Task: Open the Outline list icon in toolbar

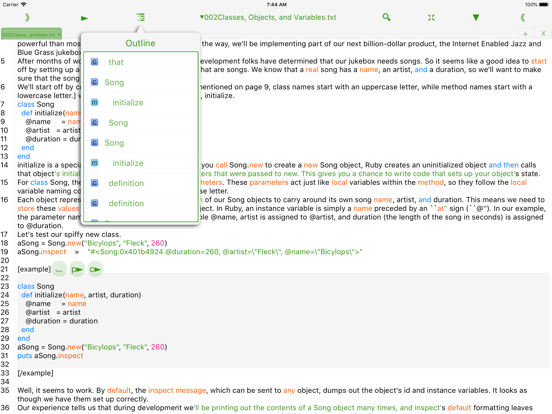Action: [140, 17]
